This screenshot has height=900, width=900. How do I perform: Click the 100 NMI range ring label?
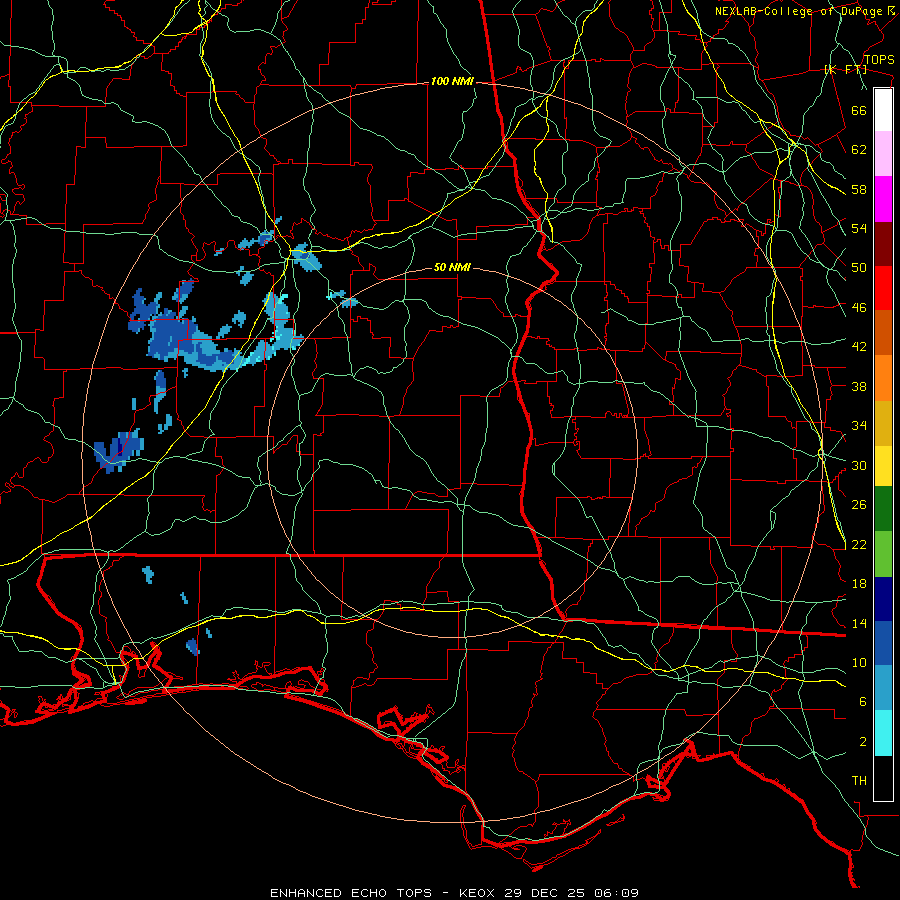point(452,81)
